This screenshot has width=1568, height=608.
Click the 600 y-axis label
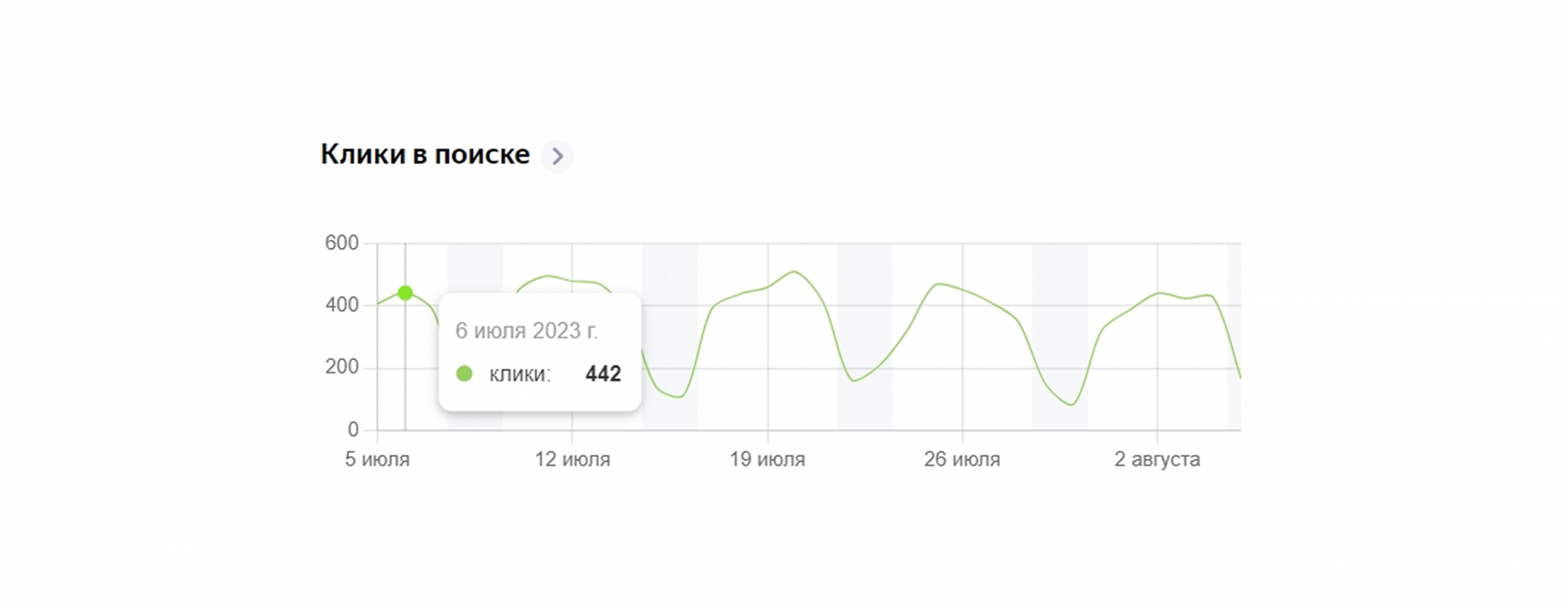[342, 243]
